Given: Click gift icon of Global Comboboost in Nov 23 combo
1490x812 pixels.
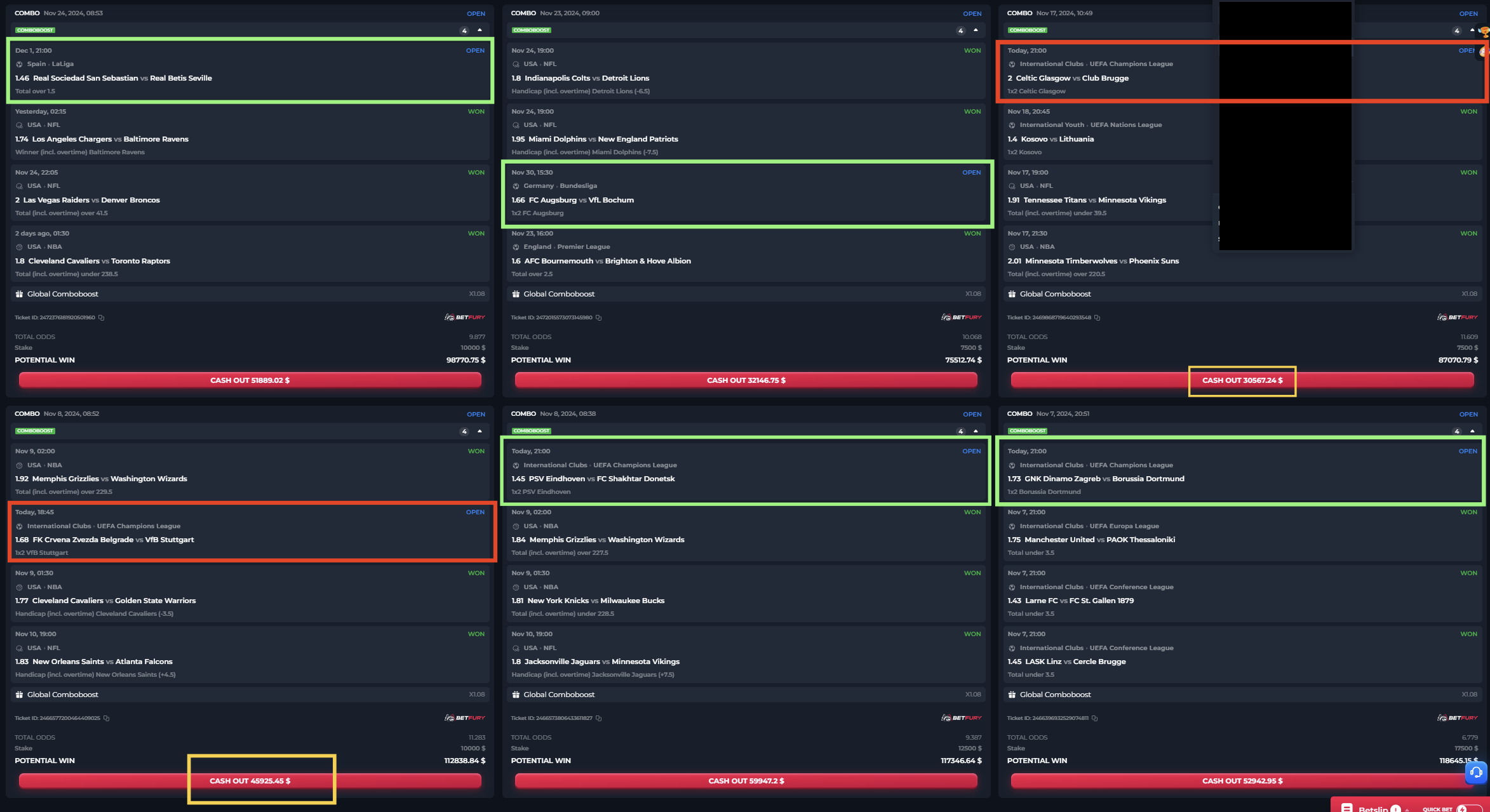Looking at the screenshot, I should [516, 294].
